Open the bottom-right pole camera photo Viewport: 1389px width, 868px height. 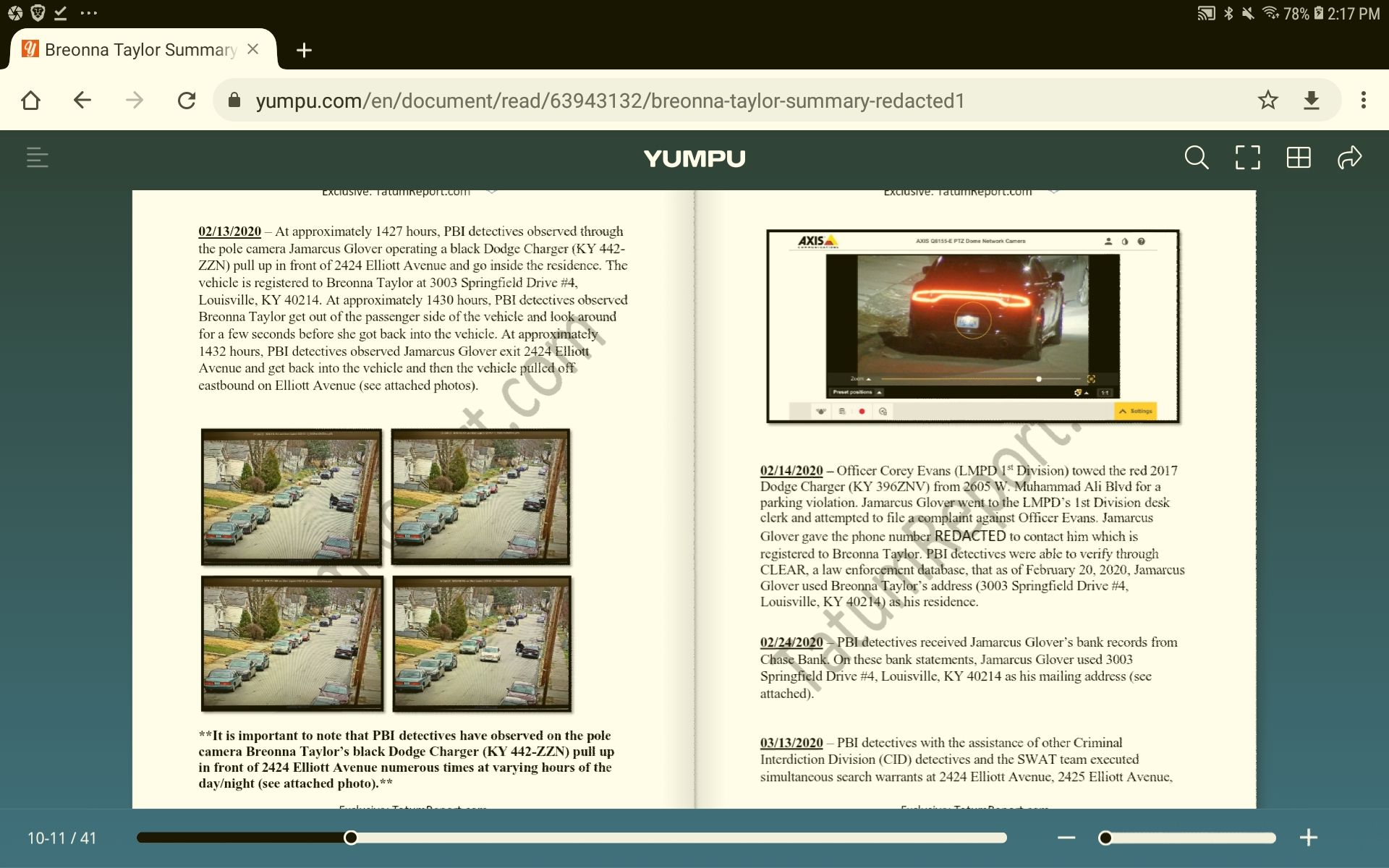click(482, 643)
